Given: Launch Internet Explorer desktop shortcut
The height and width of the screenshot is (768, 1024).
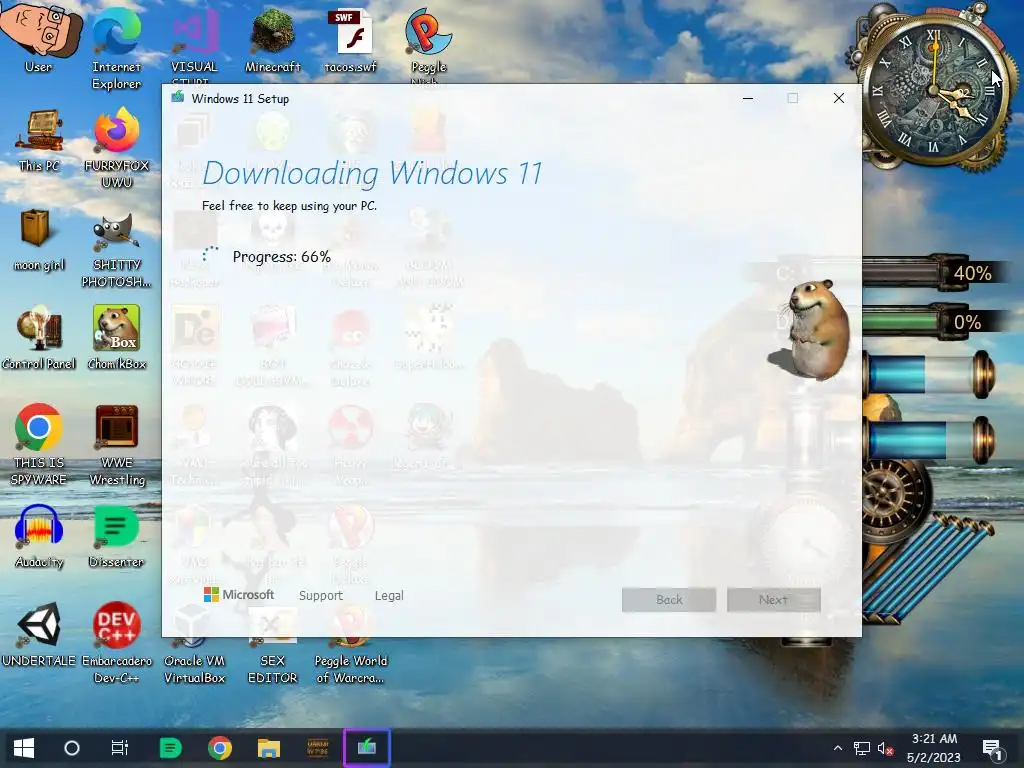Looking at the screenshot, I should click(x=116, y=49).
